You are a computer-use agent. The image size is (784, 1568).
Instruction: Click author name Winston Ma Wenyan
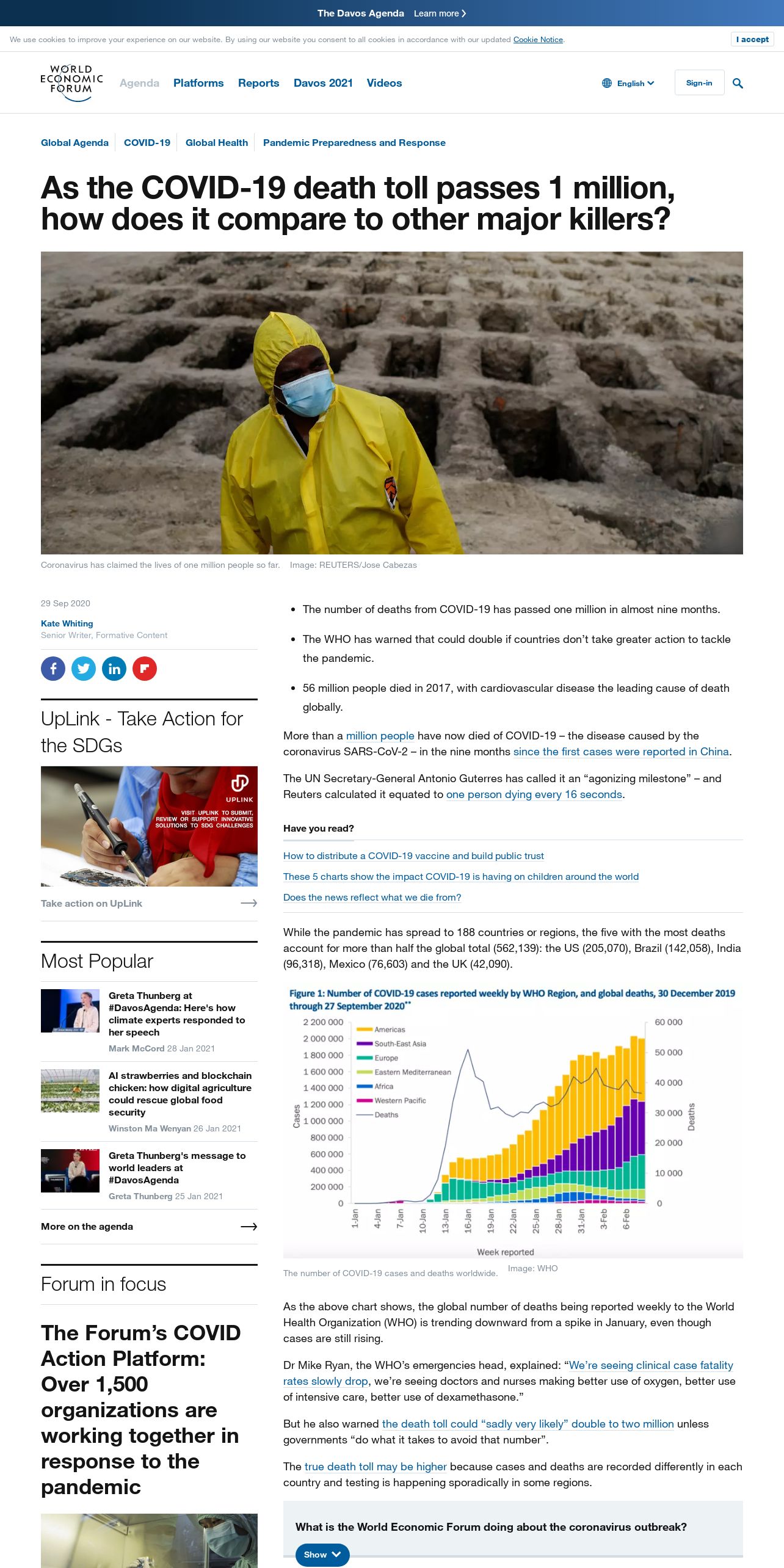tap(150, 1128)
